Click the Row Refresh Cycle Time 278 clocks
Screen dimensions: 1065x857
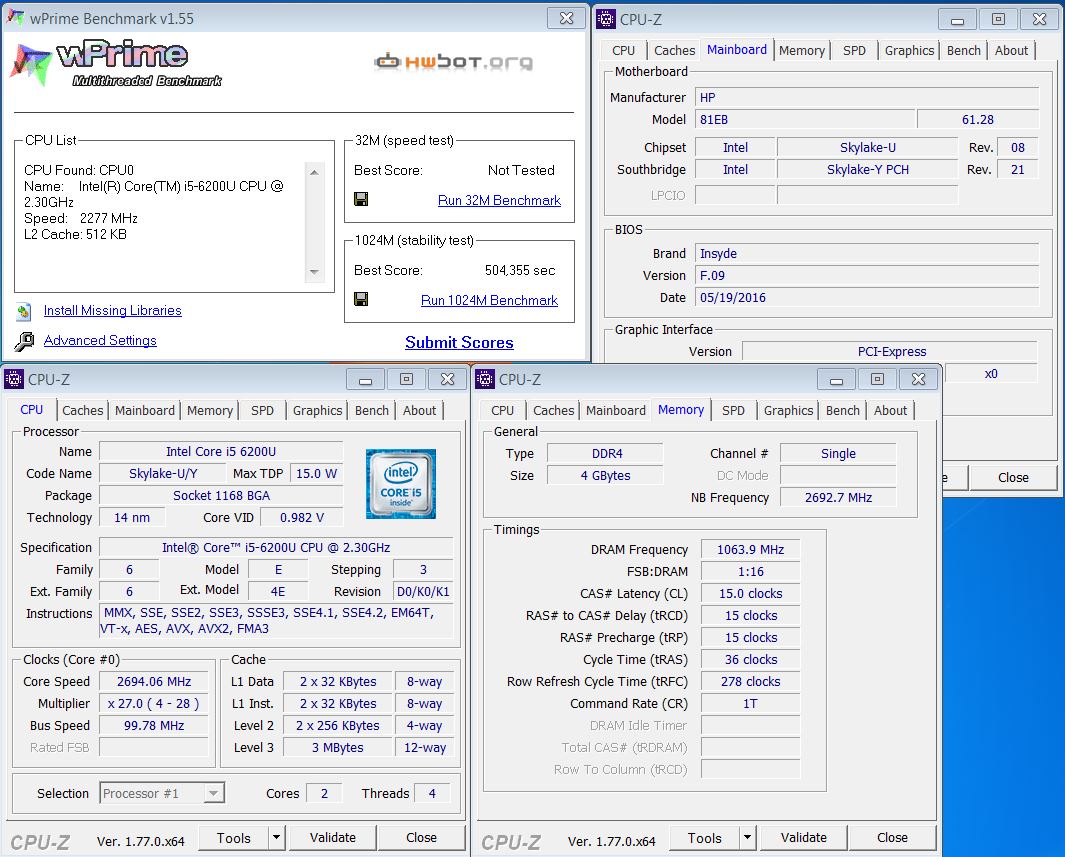[750, 681]
